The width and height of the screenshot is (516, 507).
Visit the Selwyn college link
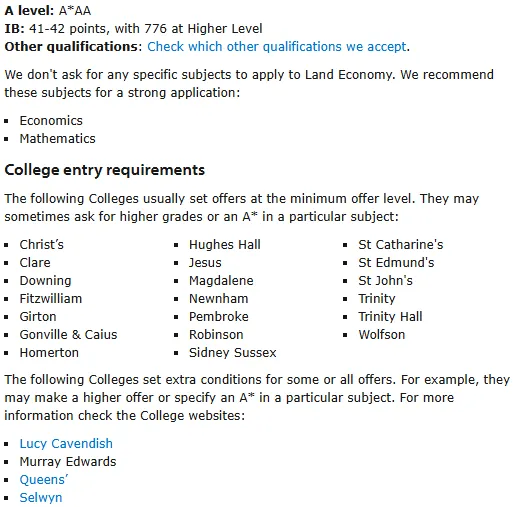coord(41,498)
